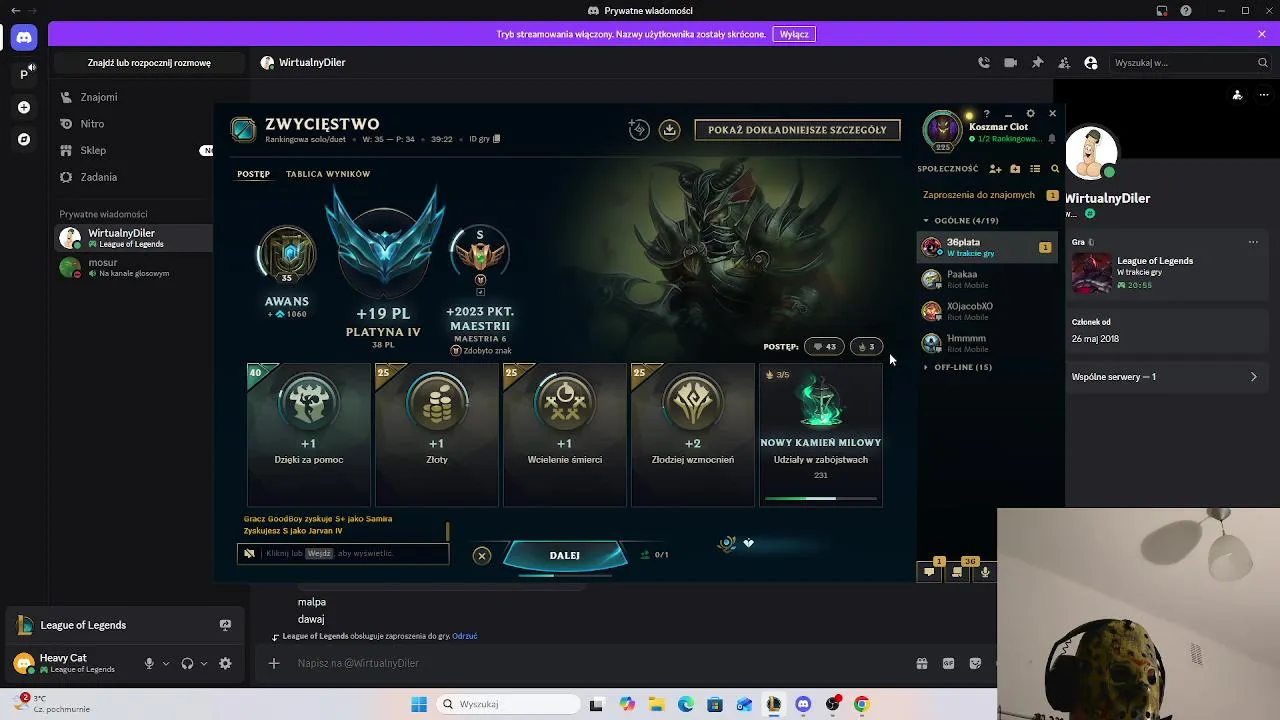Viewport: 1280px width, 720px height.
Task: Open League client settings gear
Action: tap(1030, 114)
